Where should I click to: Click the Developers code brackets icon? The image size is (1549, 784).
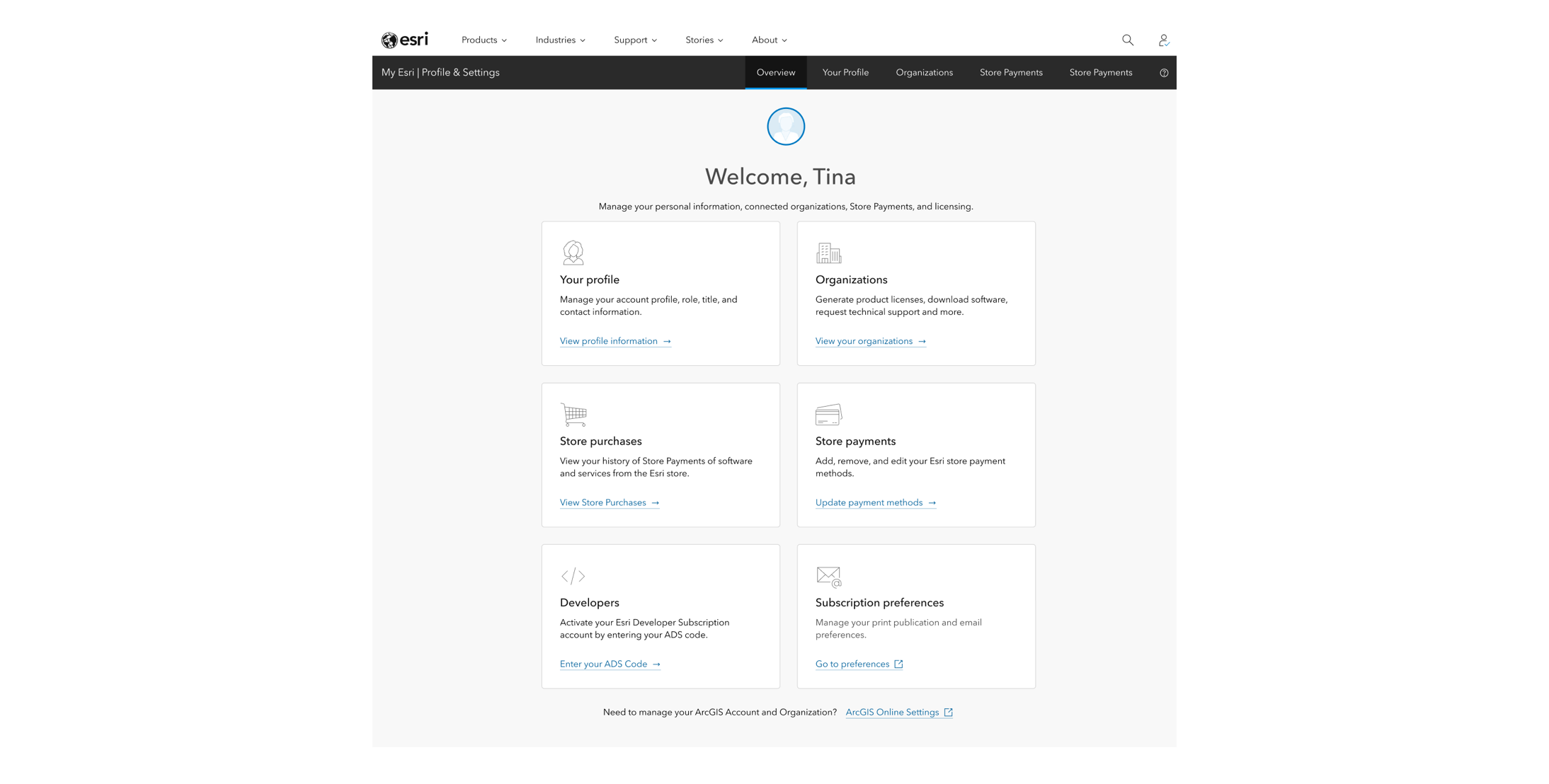point(573,576)
